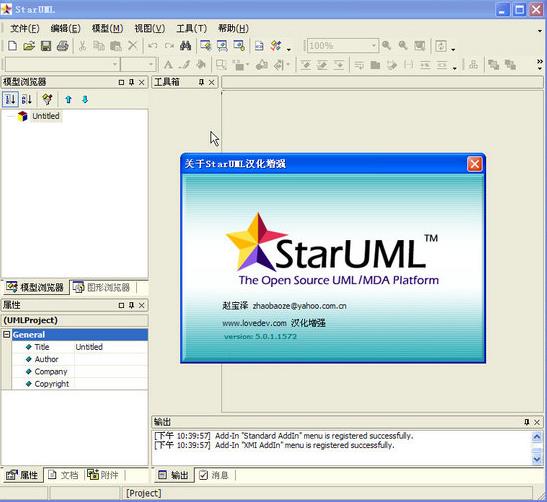This screenshot has height=502, width=547.
Task: Click the output scrollbar up arrow
Action: point(537,436)
